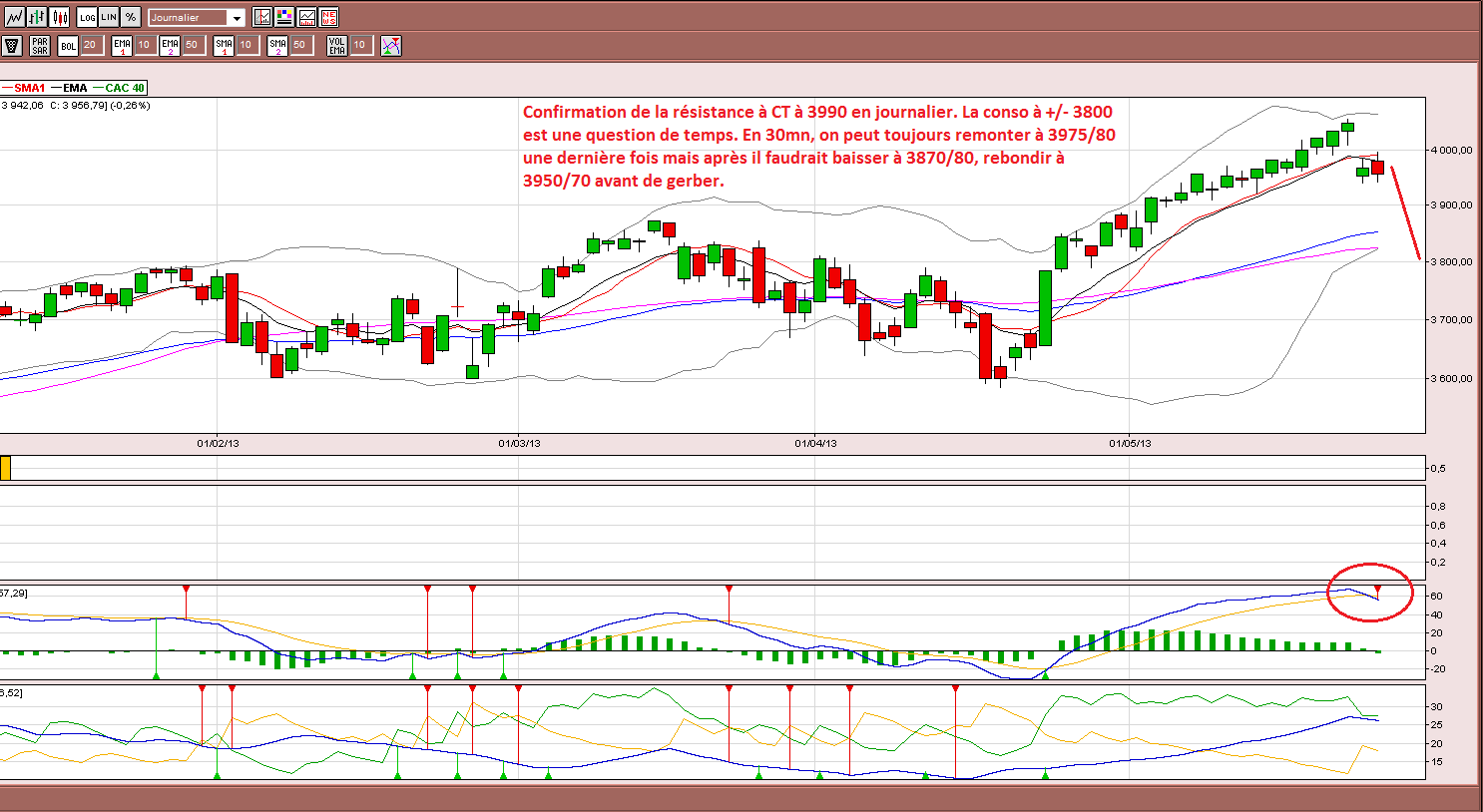Select candlestick chart display
The image size is (1483, 812).
[60, 17]
